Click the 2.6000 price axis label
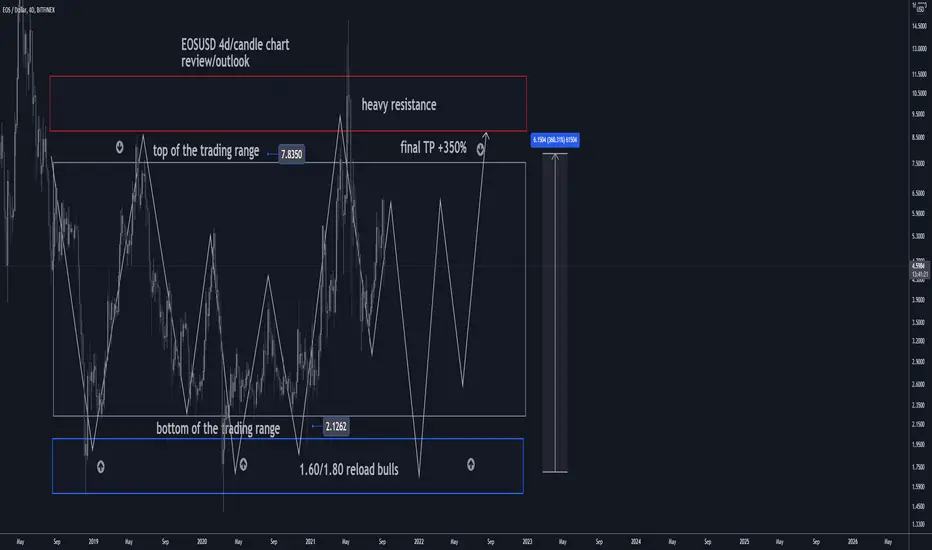This screenshot has width=932, height=550. pos(919,385)
